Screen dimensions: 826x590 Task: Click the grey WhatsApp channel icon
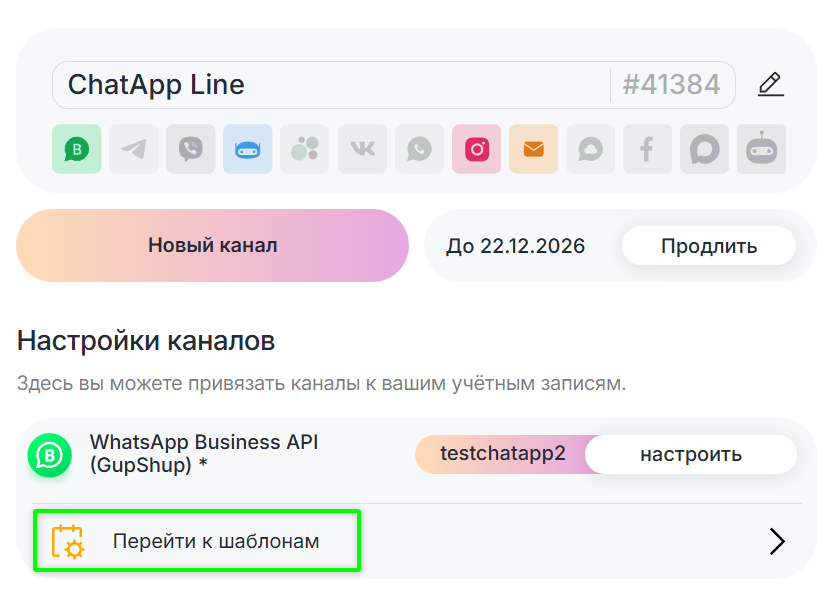[419, 150]
